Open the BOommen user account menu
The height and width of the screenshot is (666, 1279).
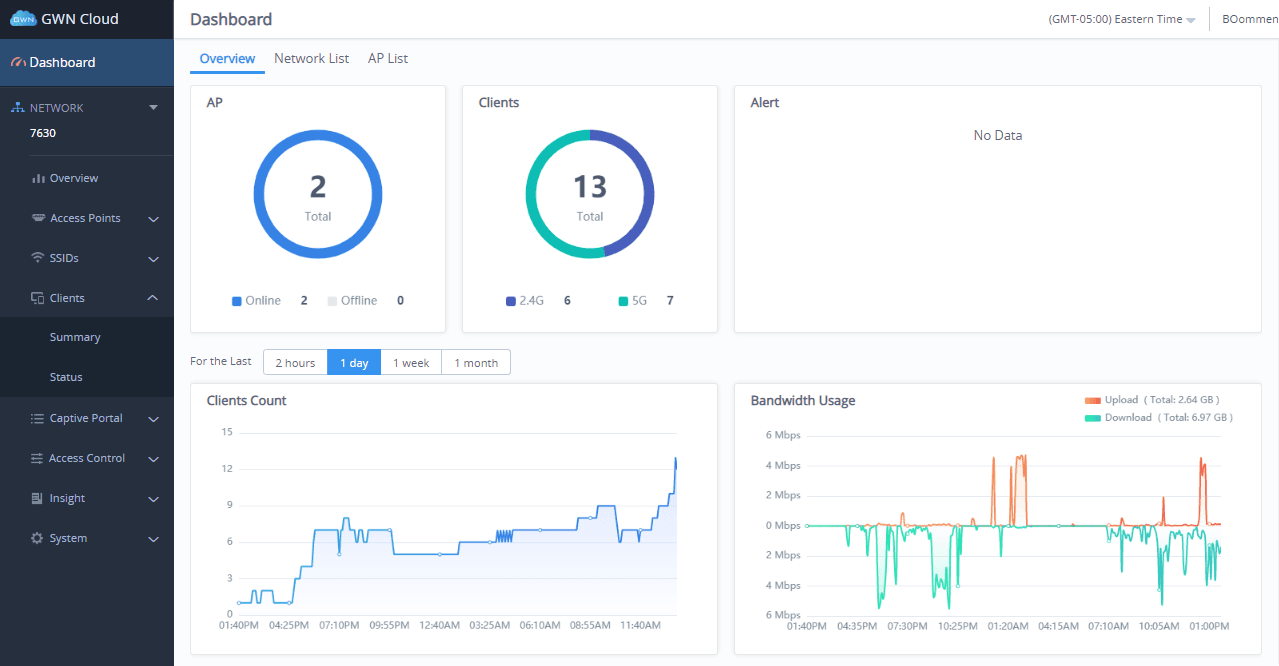tap(1249, 19)
